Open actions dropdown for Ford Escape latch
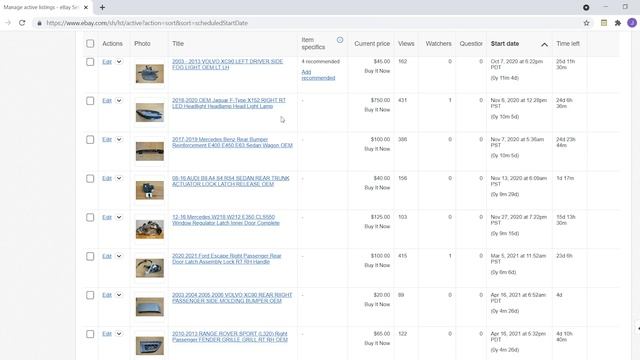The height and width of the screenshot is (360, 640). pos(119,256)
